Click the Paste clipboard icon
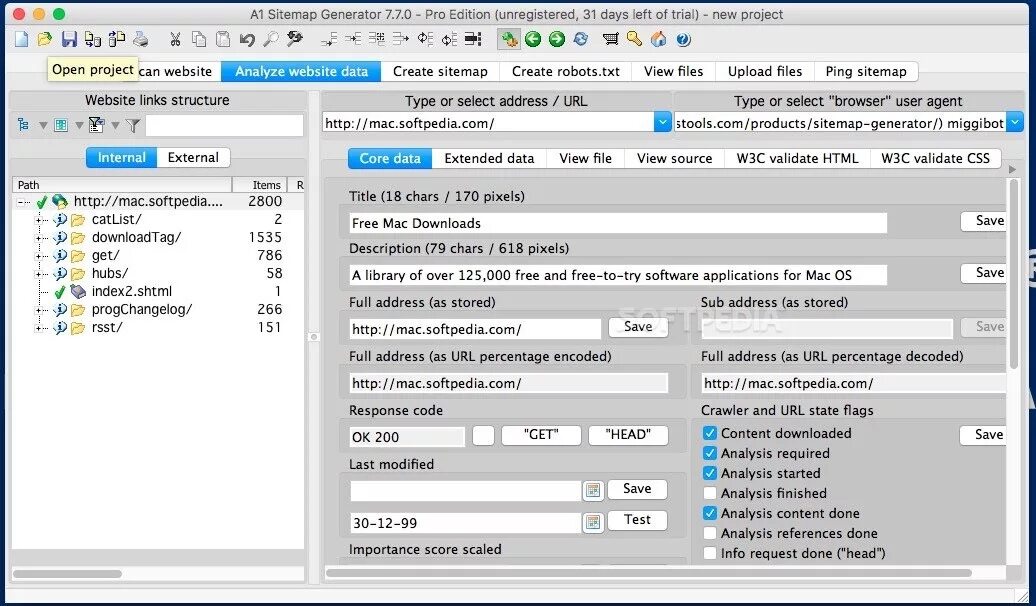The image size is (1036, 606). 223,39
